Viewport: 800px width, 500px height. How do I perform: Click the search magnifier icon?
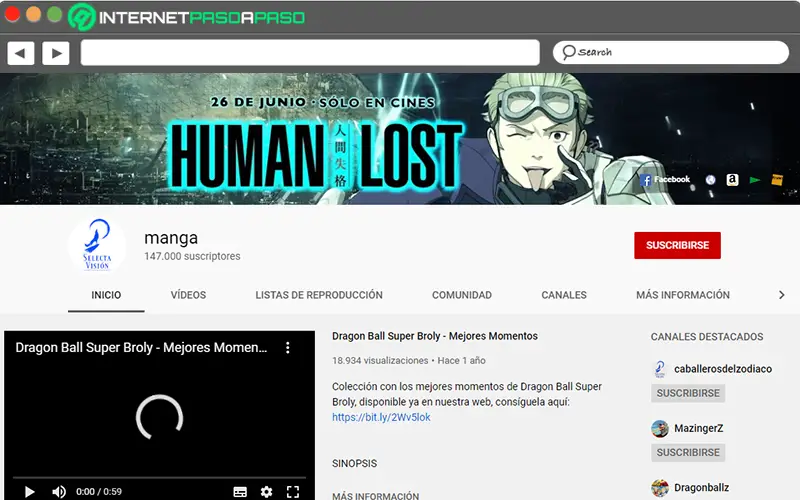(568, 52)
